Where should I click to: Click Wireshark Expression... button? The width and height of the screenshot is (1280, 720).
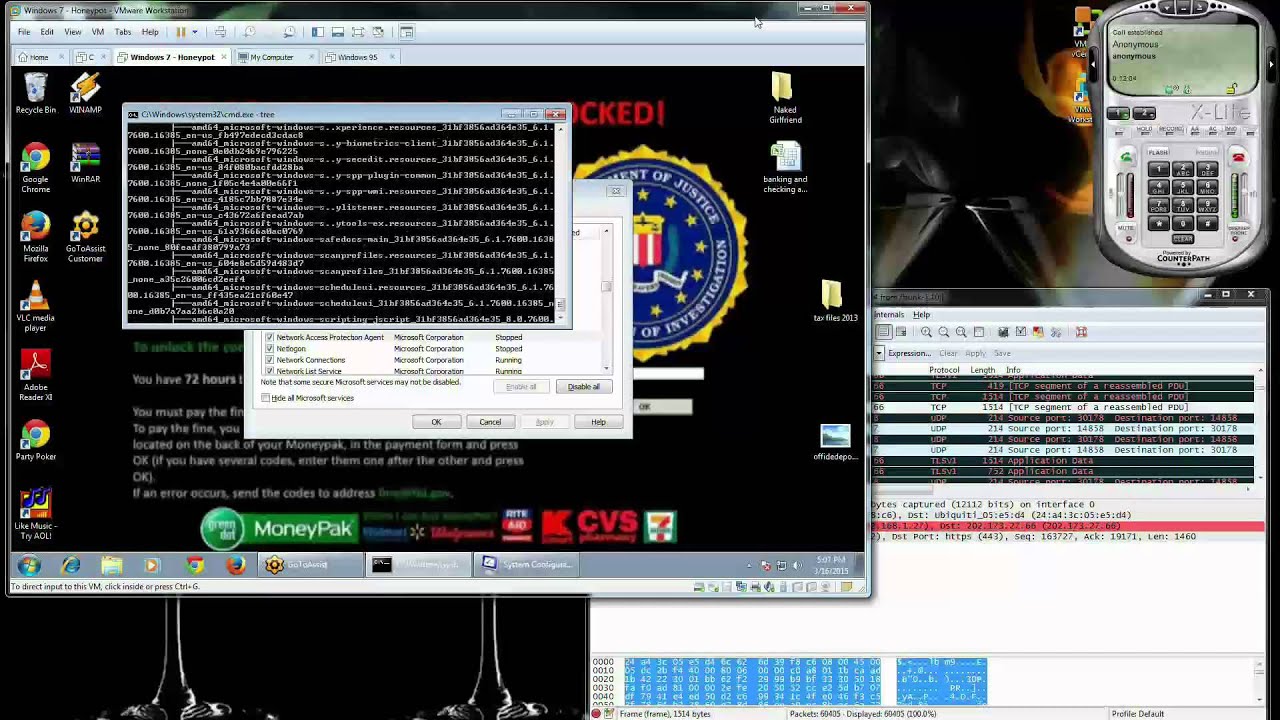pos(909,353)
